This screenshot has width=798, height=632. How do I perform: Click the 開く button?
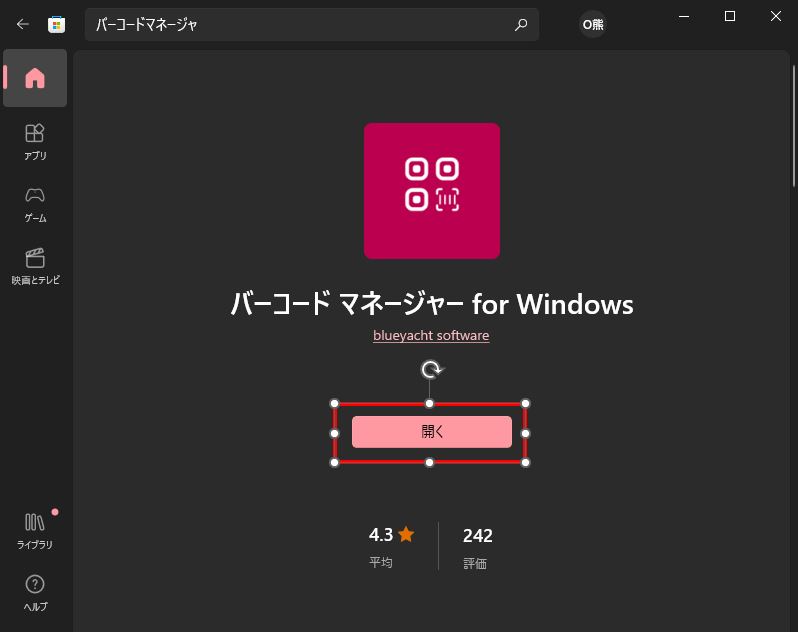click(432, 432)
